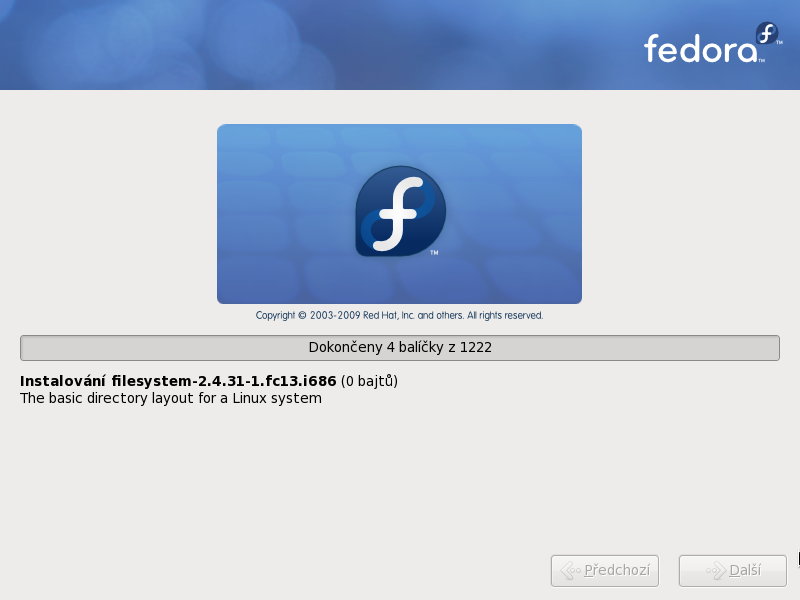The height and width of the screenshot is (600, 800).
Task: Click the Další next button
Action: click(733, 570)
